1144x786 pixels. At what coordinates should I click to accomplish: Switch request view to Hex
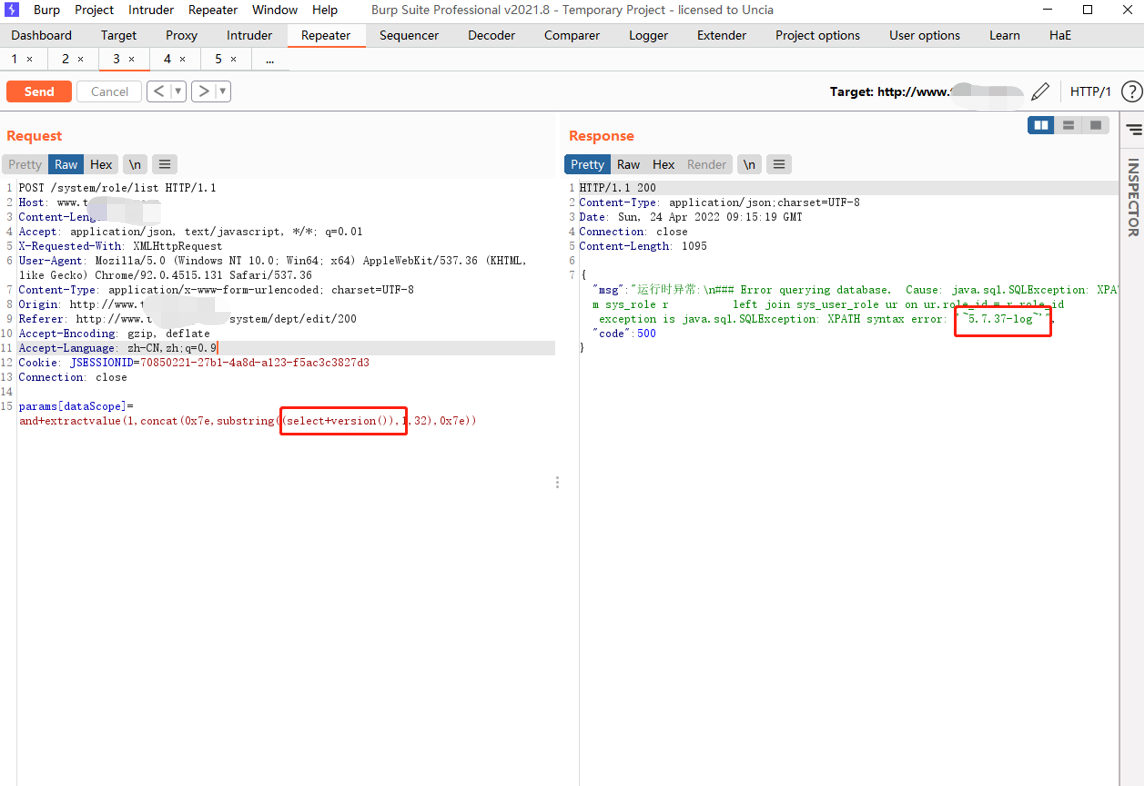click(x=101, y=164)
